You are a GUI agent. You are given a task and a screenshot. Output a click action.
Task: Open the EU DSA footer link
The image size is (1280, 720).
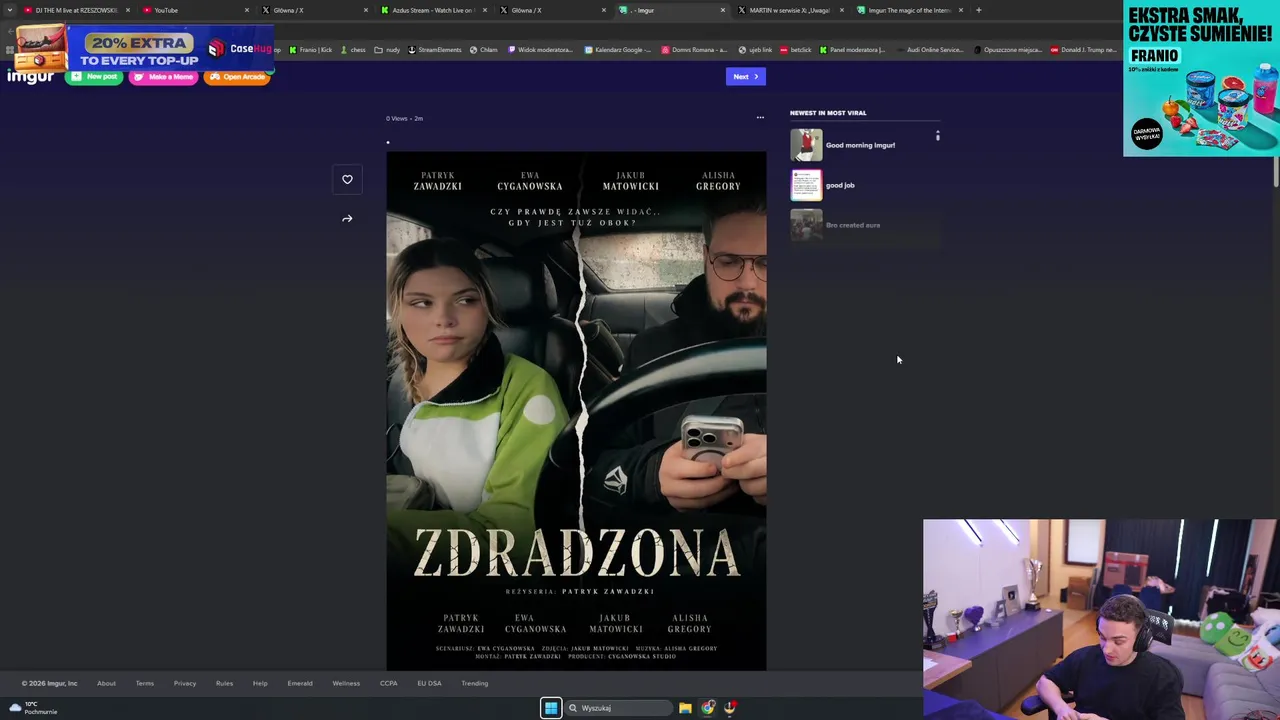pyautogui.click(x=429, y=683)
